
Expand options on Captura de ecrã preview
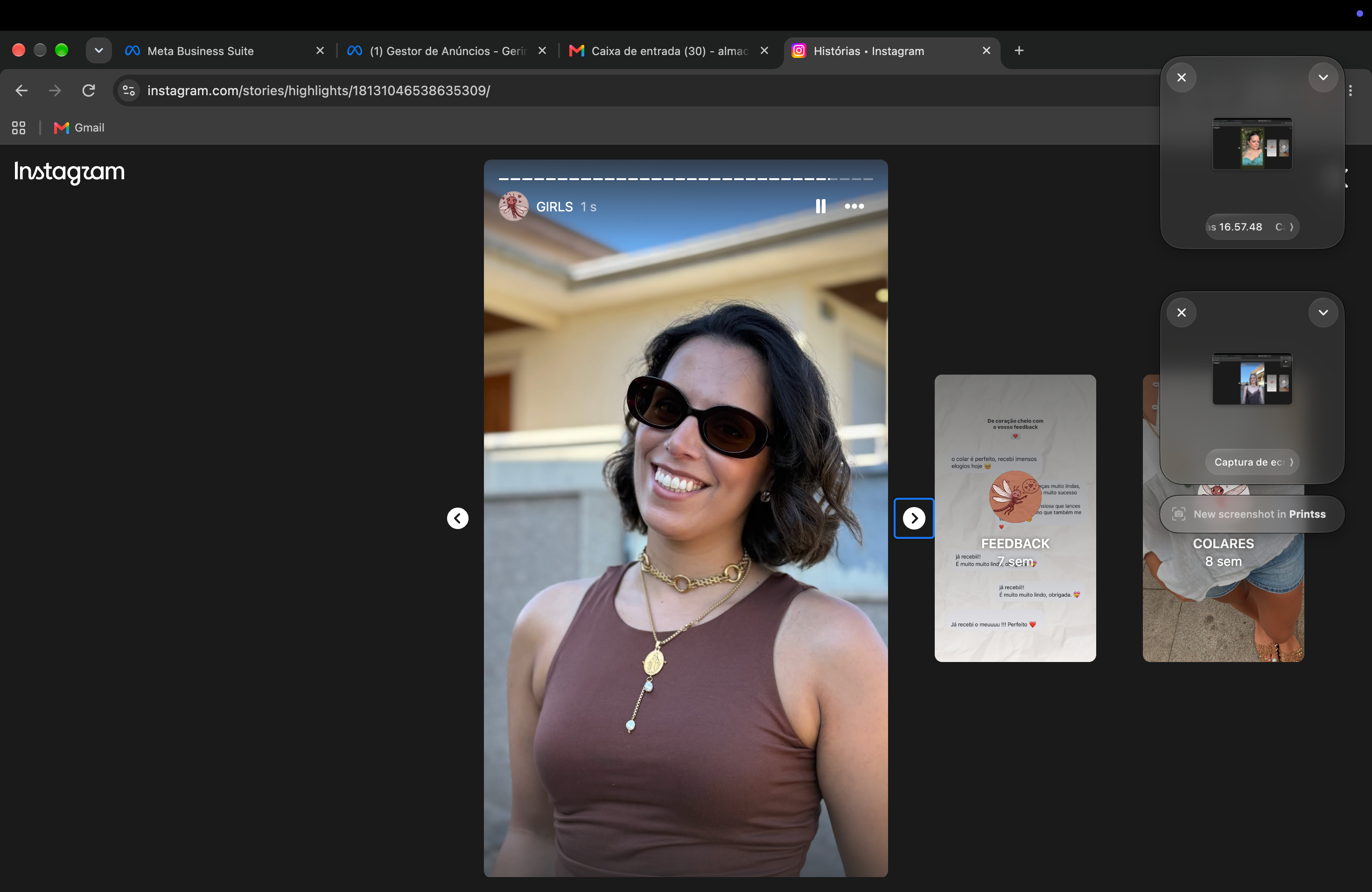pyautogui.click(x=1323, y=312)
